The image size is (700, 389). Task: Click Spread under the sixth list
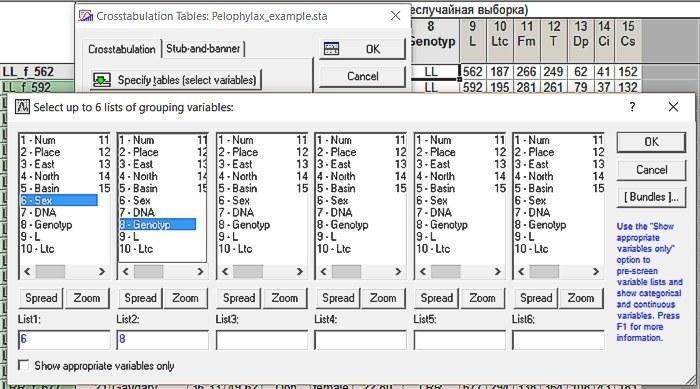[x=536, y=298]
